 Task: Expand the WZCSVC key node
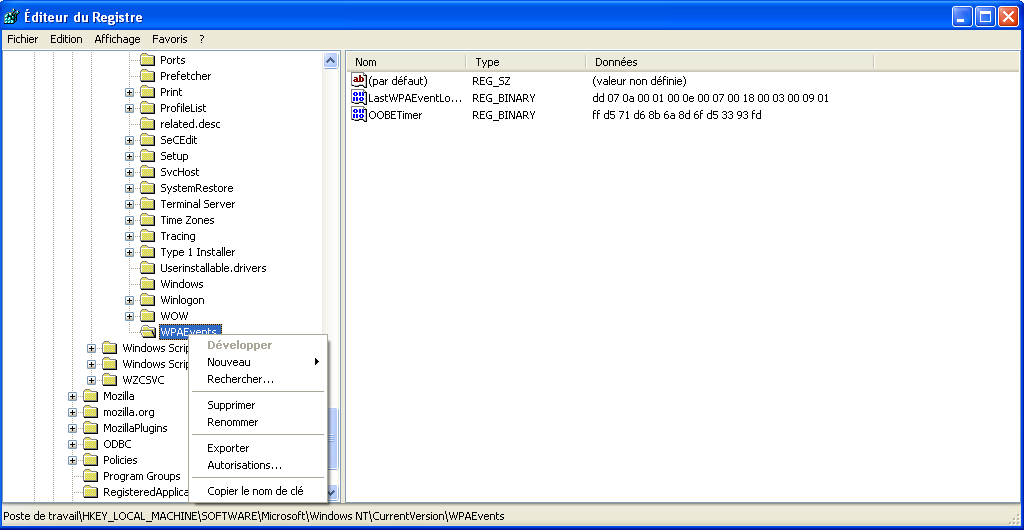point(92,380)
